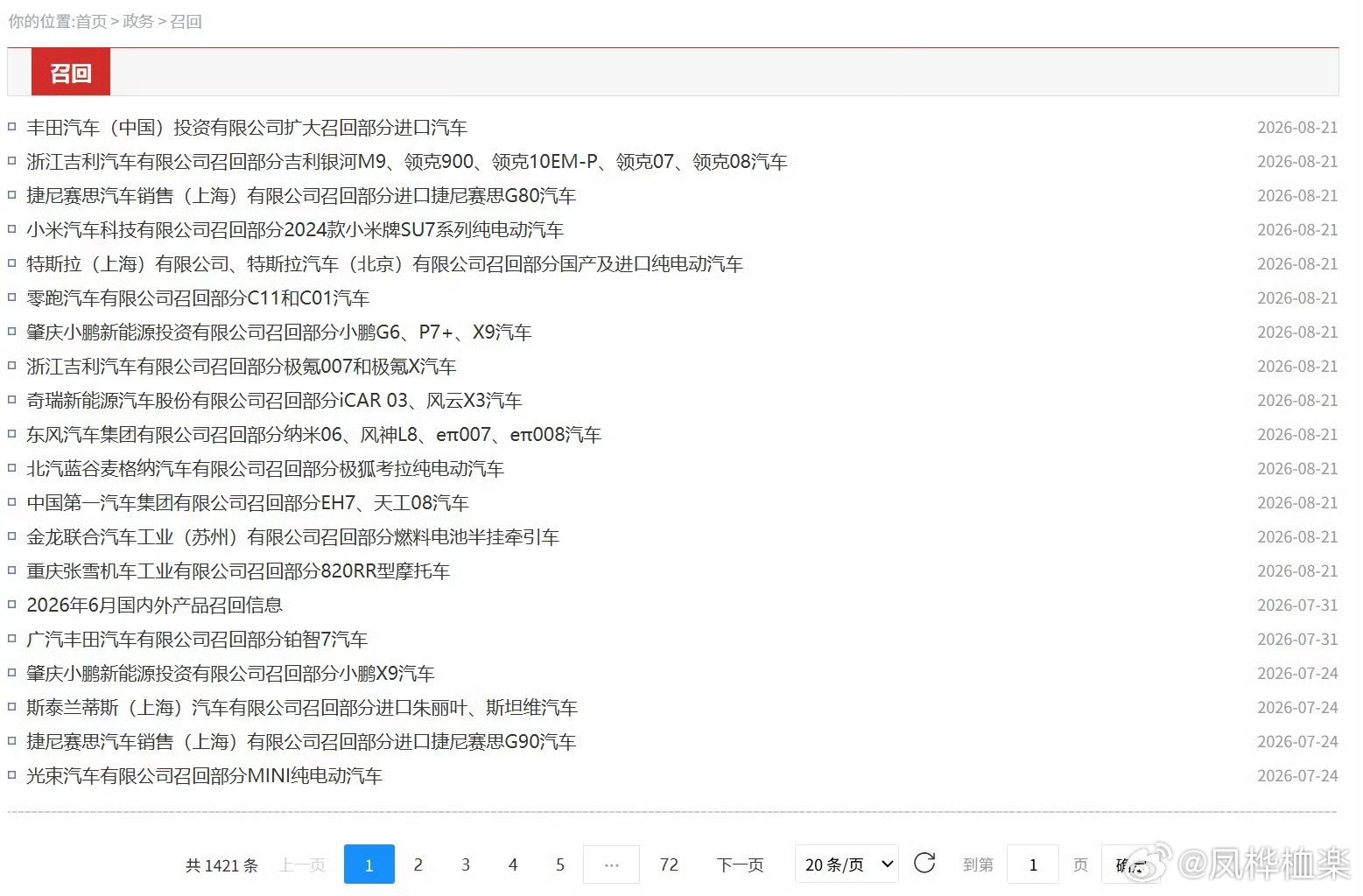1363x896 pixels.
Task: Select current page 1 button
Action: click(x=369, y=864)
